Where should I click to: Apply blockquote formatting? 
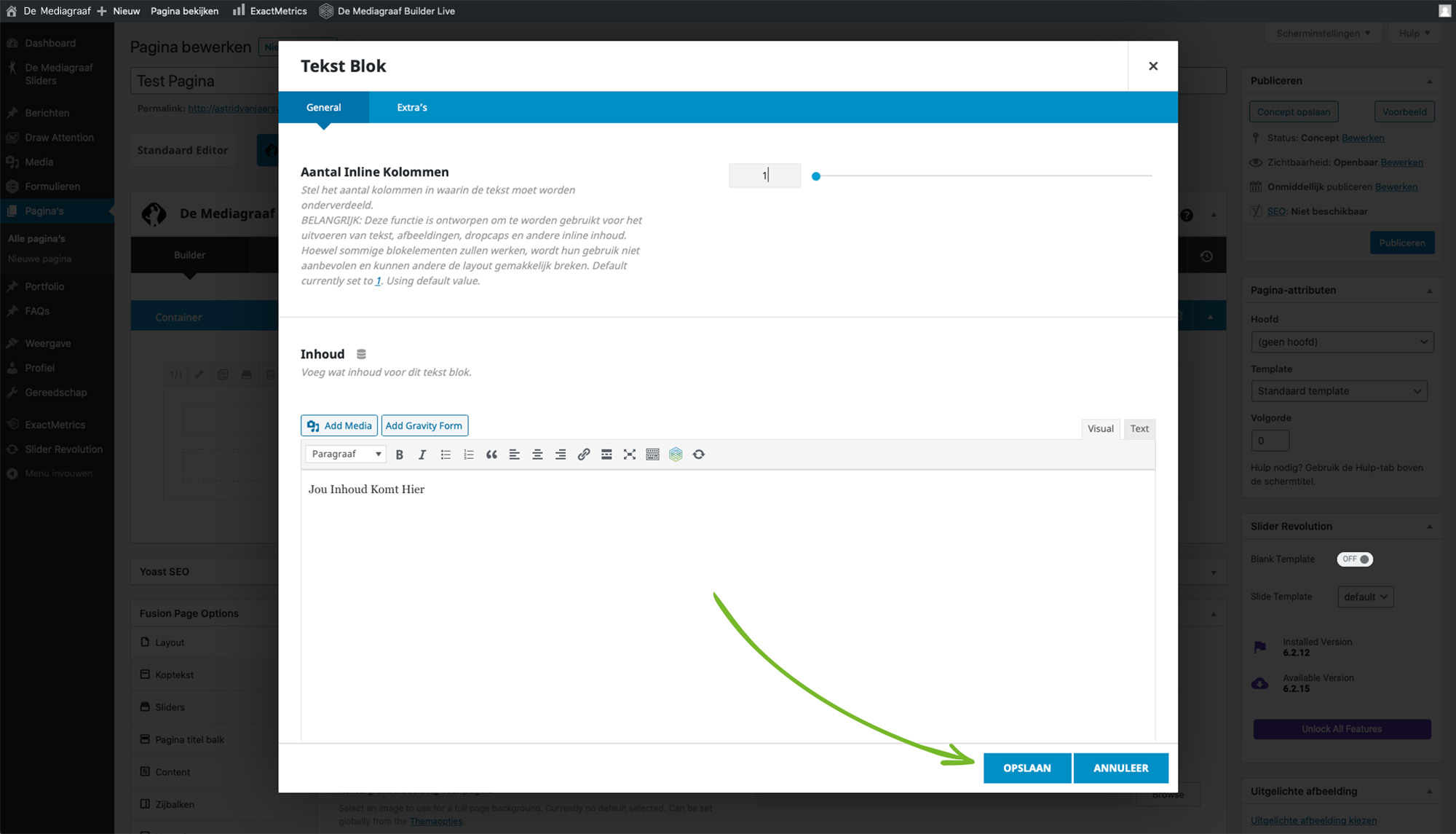click(491, 455)
